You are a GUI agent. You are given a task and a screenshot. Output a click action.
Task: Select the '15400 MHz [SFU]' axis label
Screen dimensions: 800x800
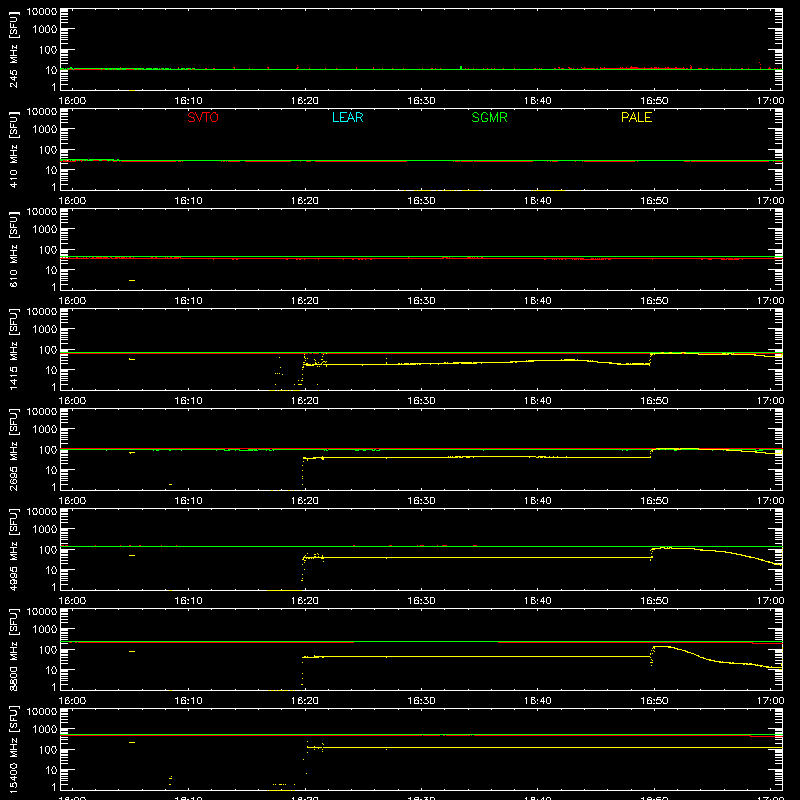coord(14,749)
